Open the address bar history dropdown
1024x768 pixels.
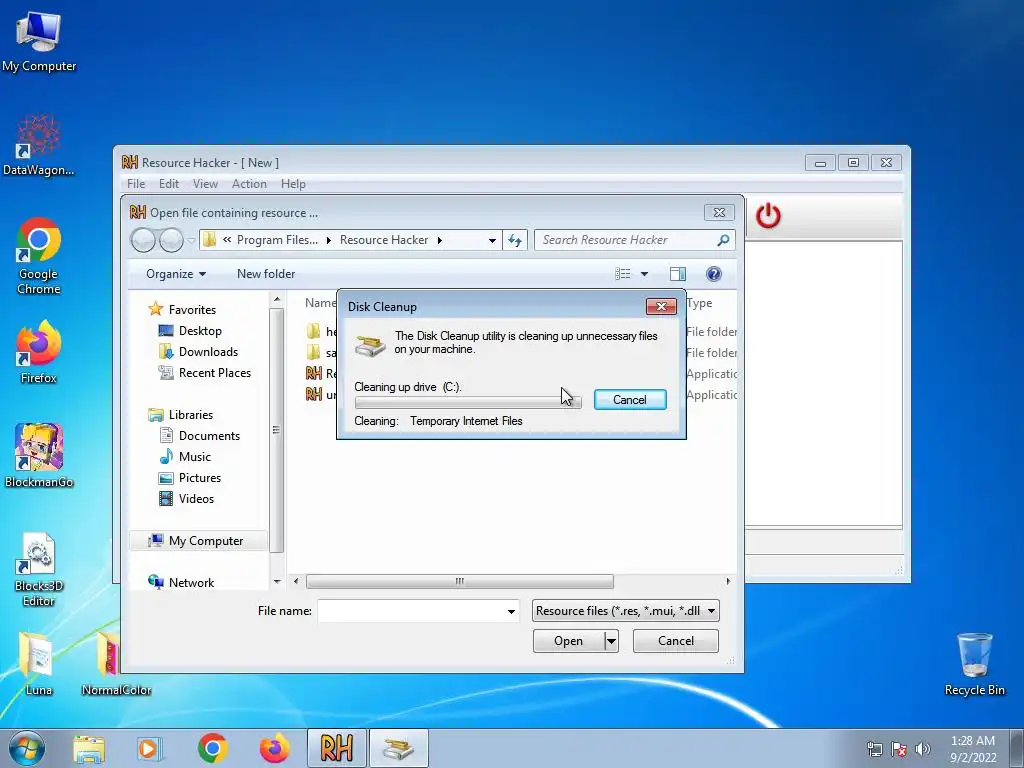(x=492, y=240)
